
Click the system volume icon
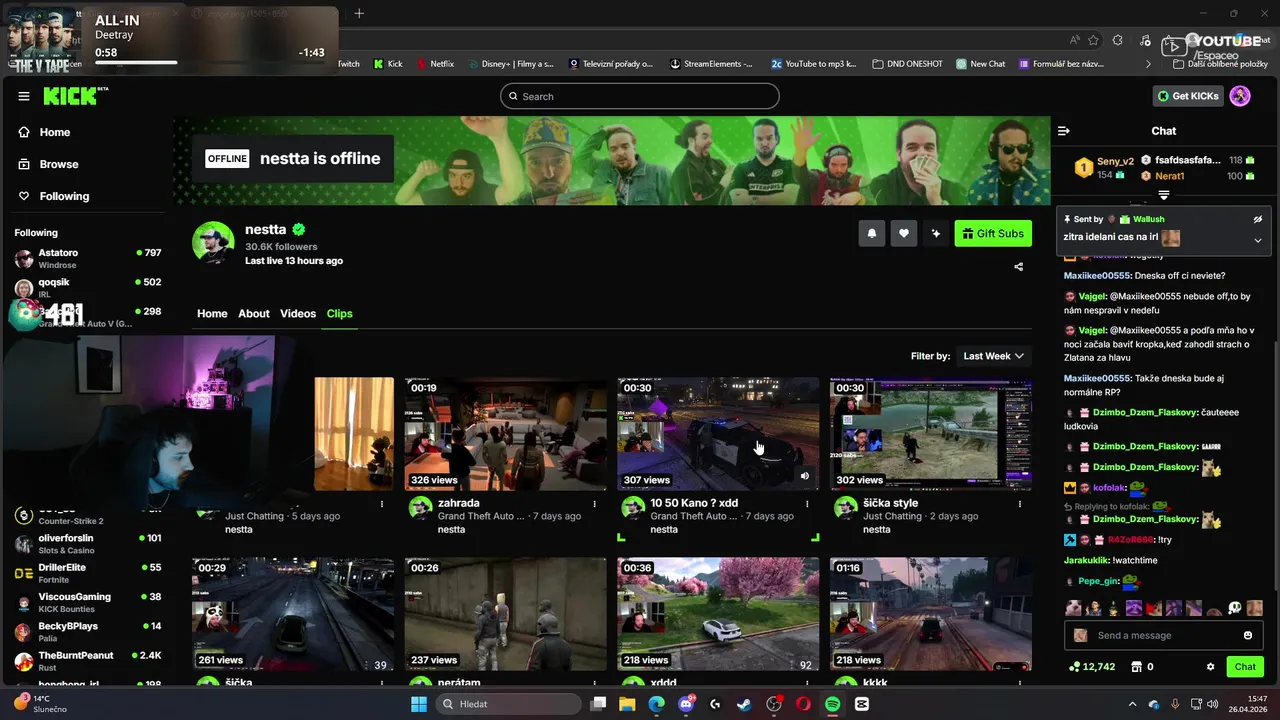coord(1214,704)
